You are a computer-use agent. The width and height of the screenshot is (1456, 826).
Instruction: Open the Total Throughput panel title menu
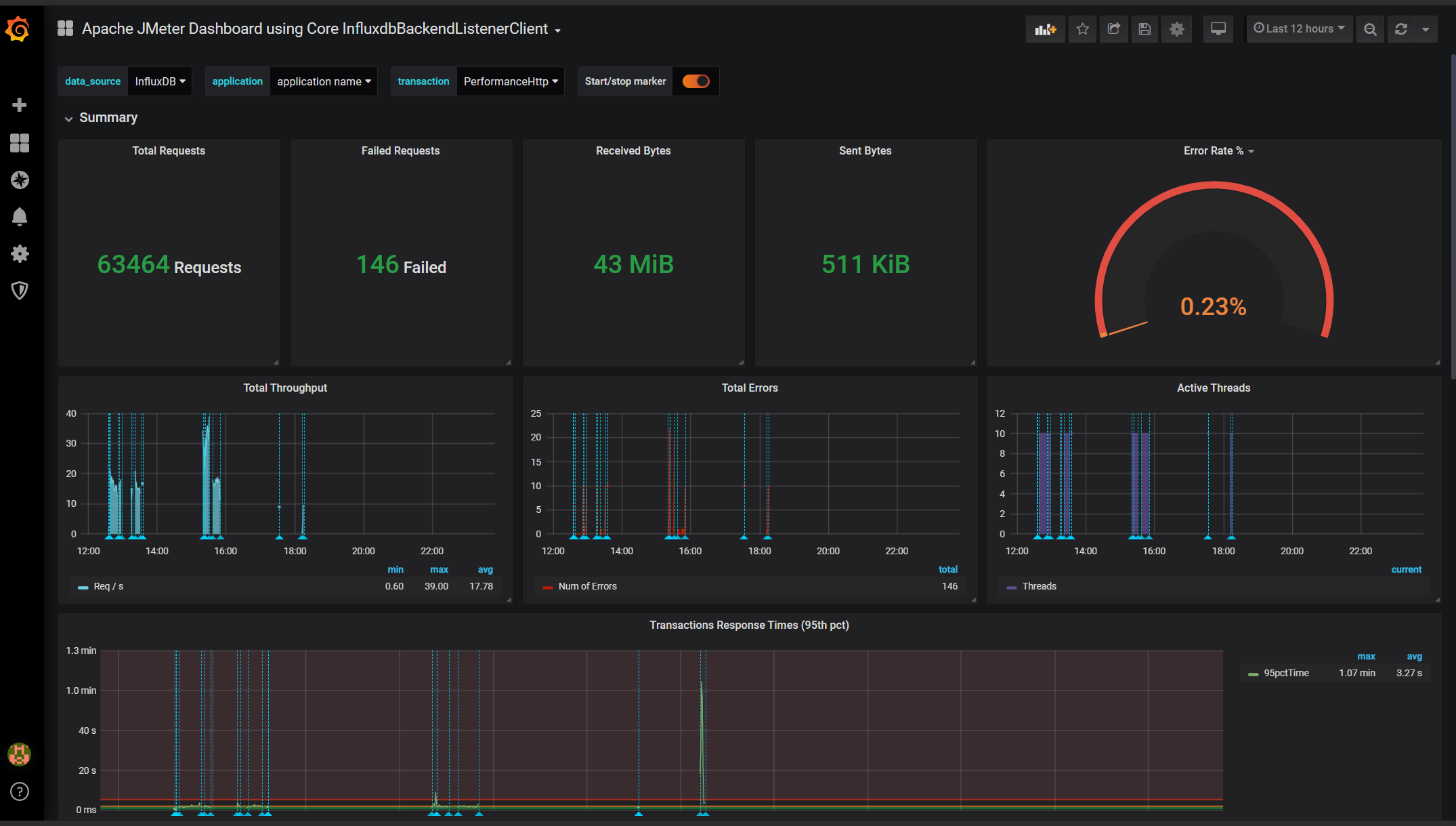coord(285,388)
